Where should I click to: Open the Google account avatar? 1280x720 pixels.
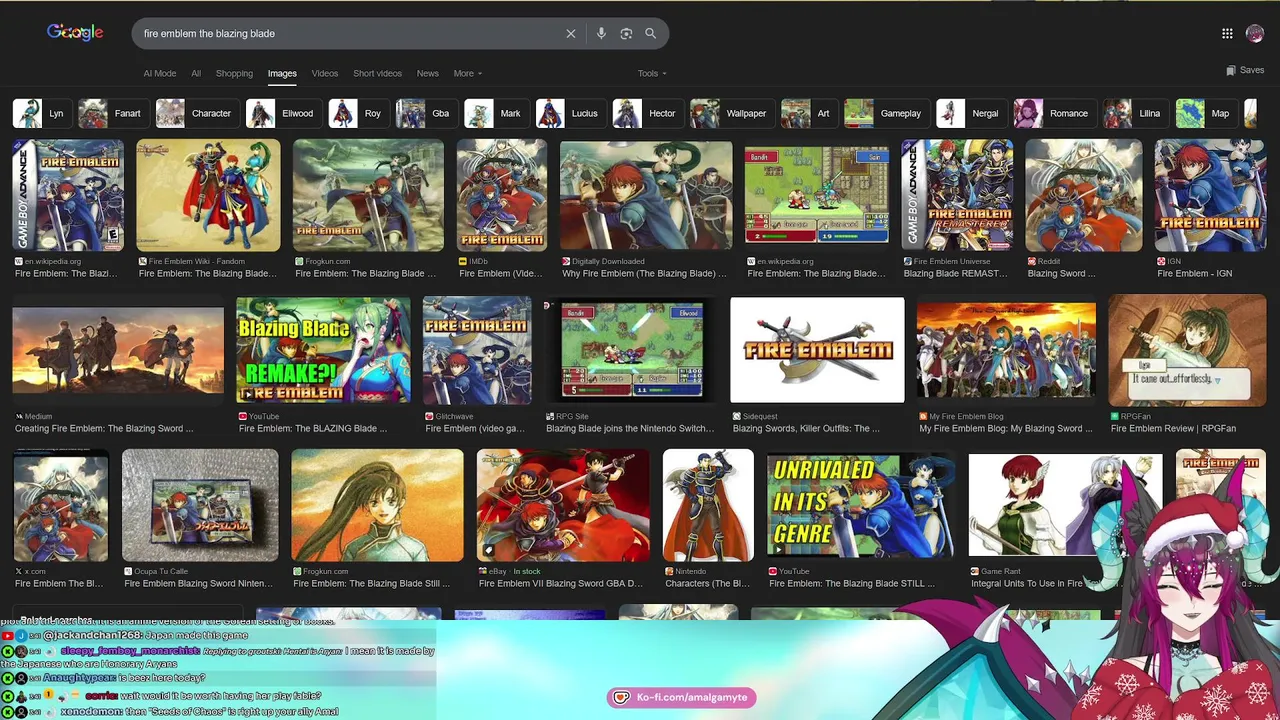[x=1255, y=33]
